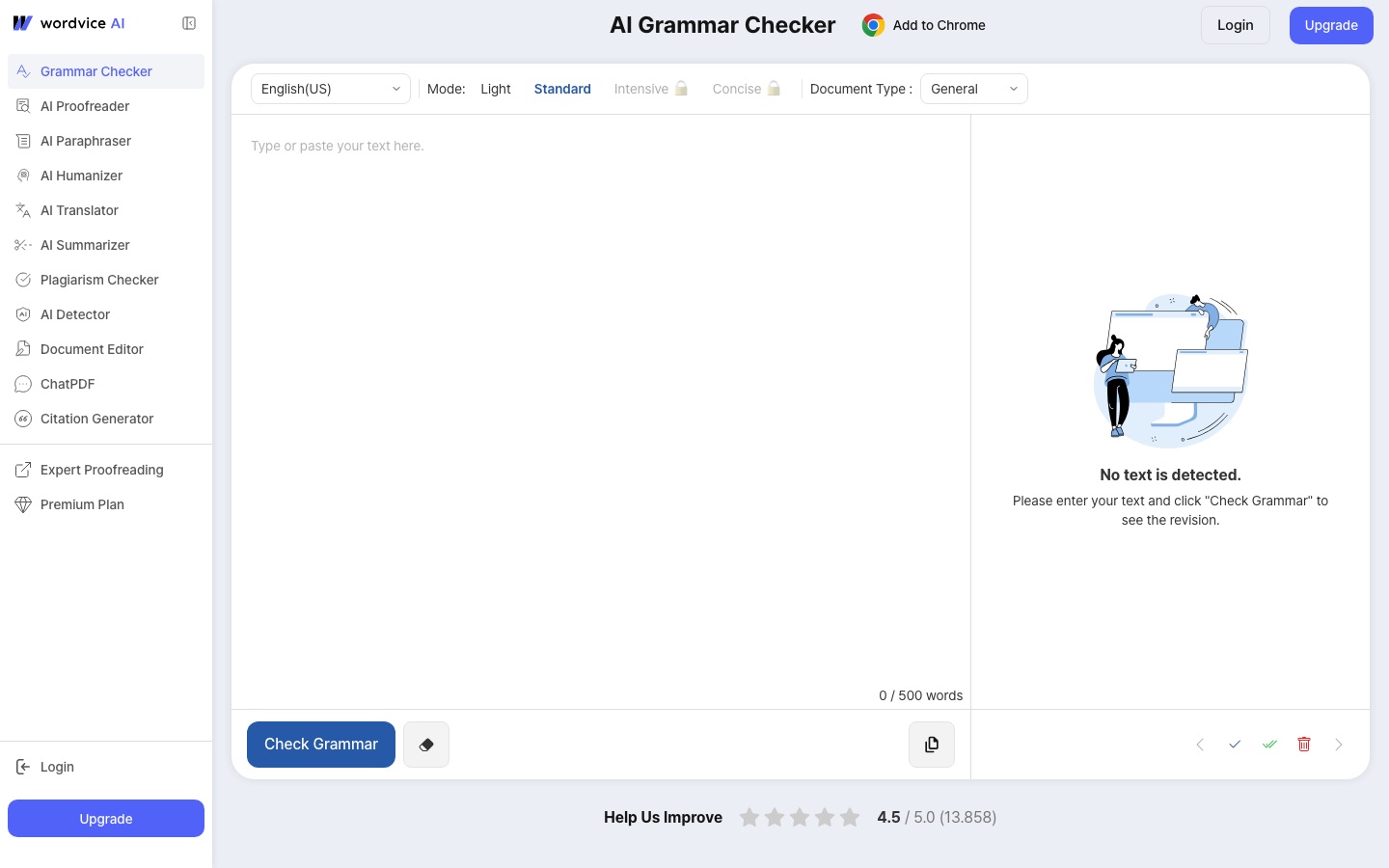
Task: Open the Document Type General dropdown
Action: (974, 89)
